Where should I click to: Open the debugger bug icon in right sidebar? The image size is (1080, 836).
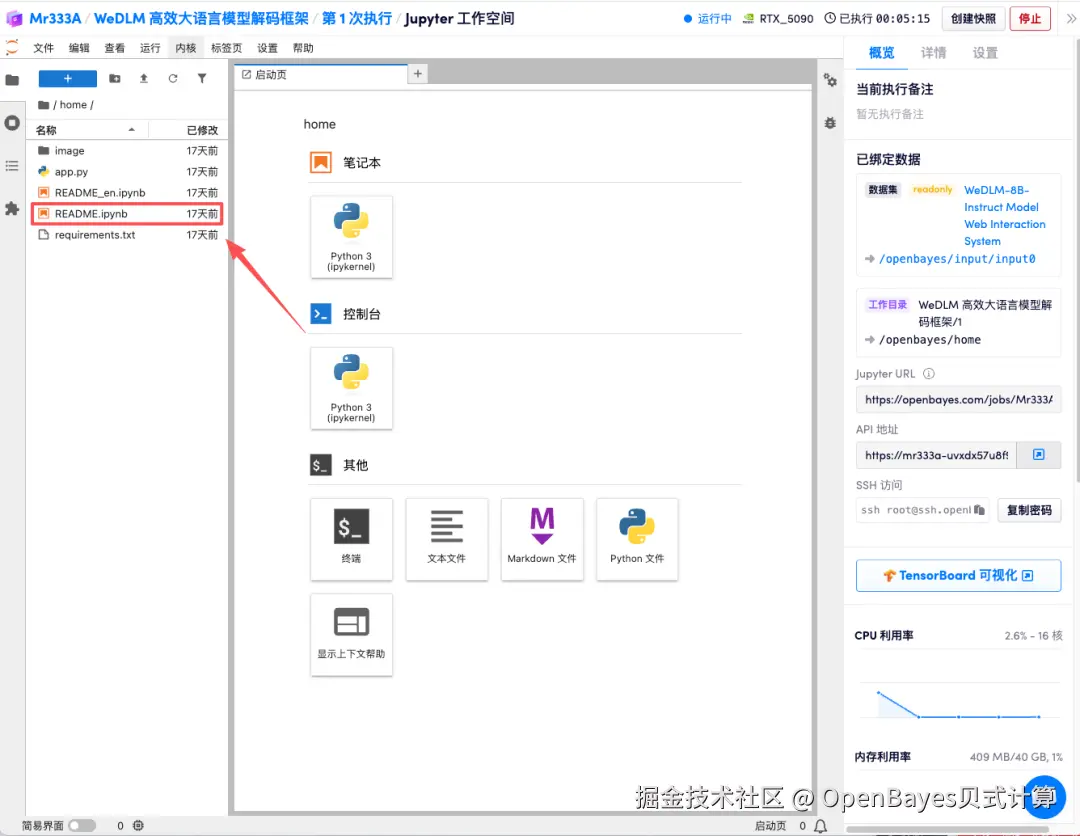830,123
